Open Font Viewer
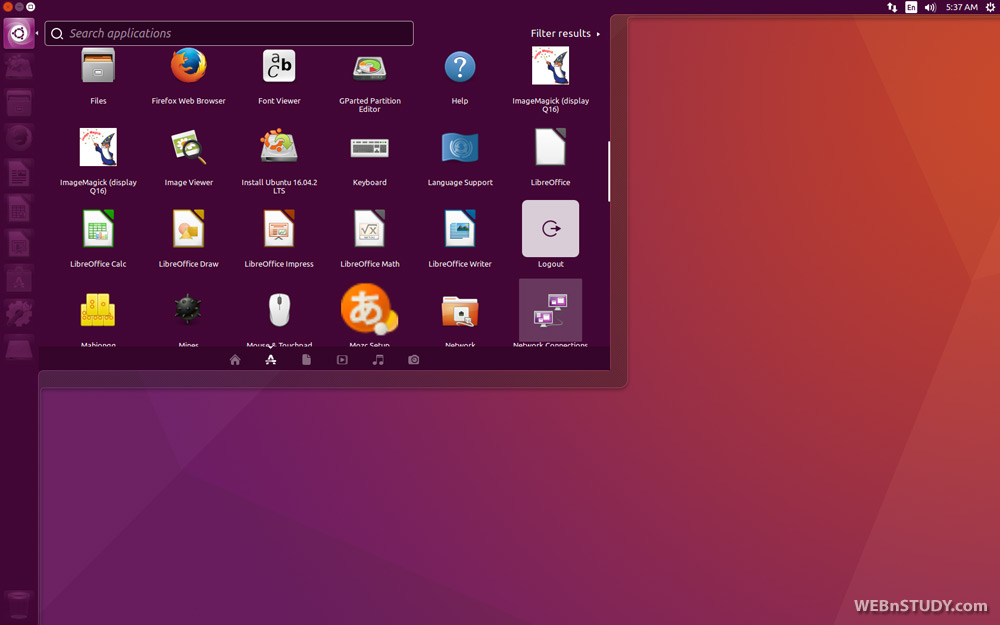1000x625 pixels. 279,66
